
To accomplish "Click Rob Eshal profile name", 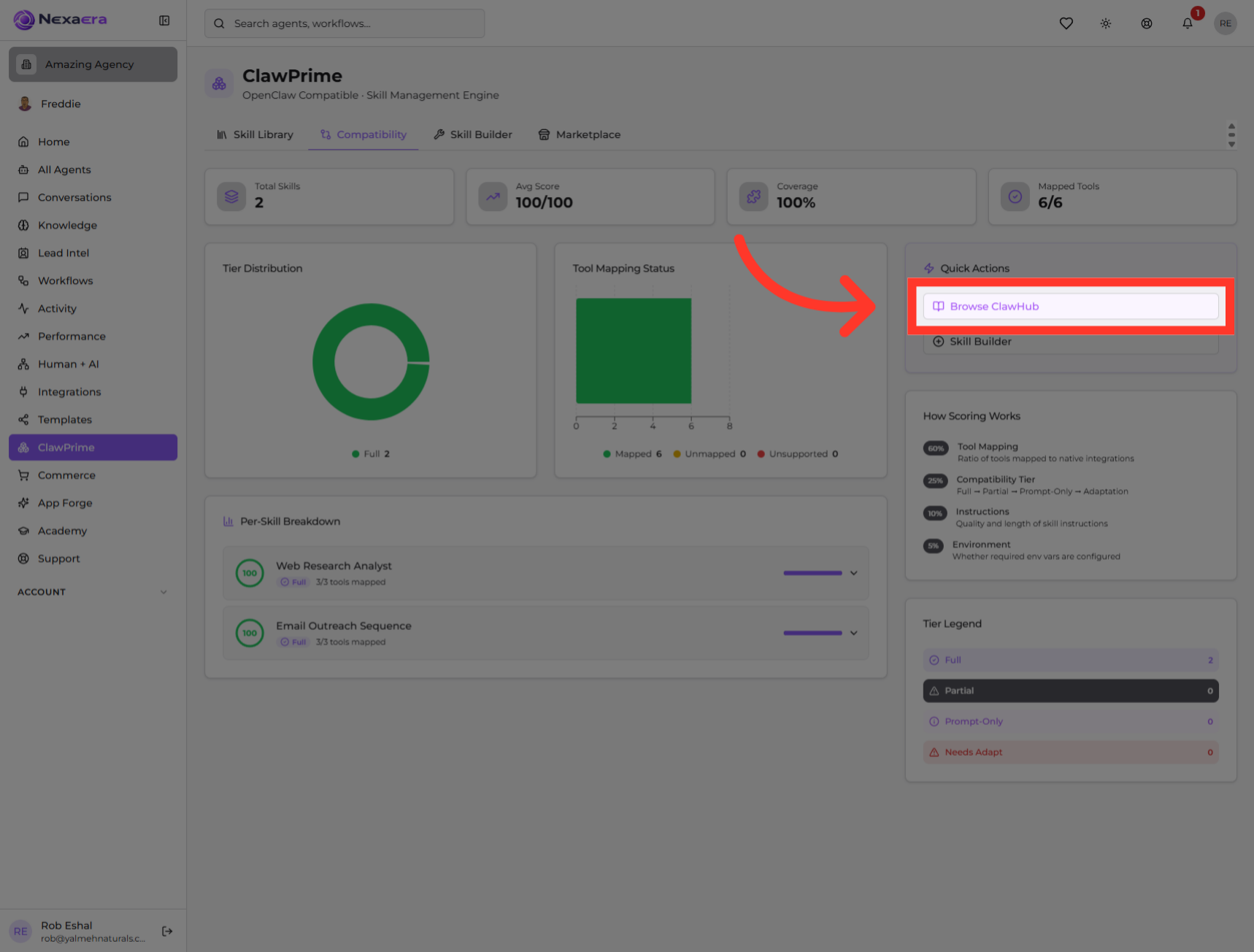I will pos(66,926).
